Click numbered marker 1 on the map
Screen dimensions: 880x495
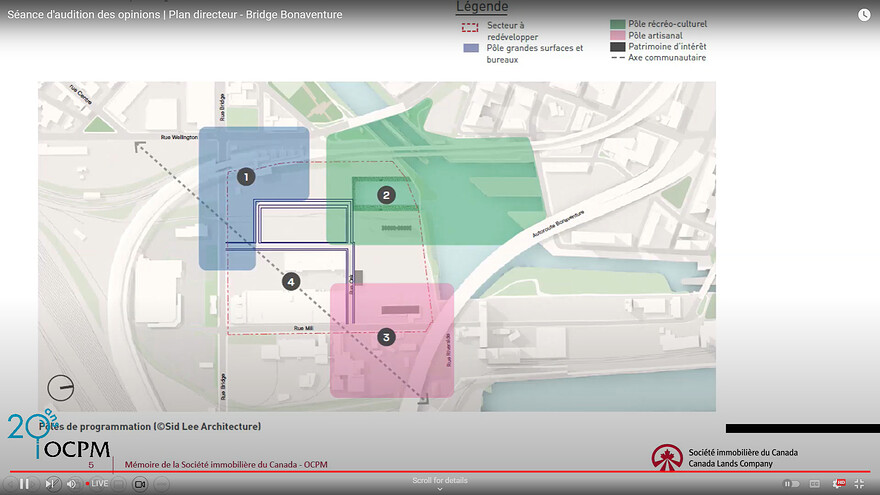(x=246, y=177)
